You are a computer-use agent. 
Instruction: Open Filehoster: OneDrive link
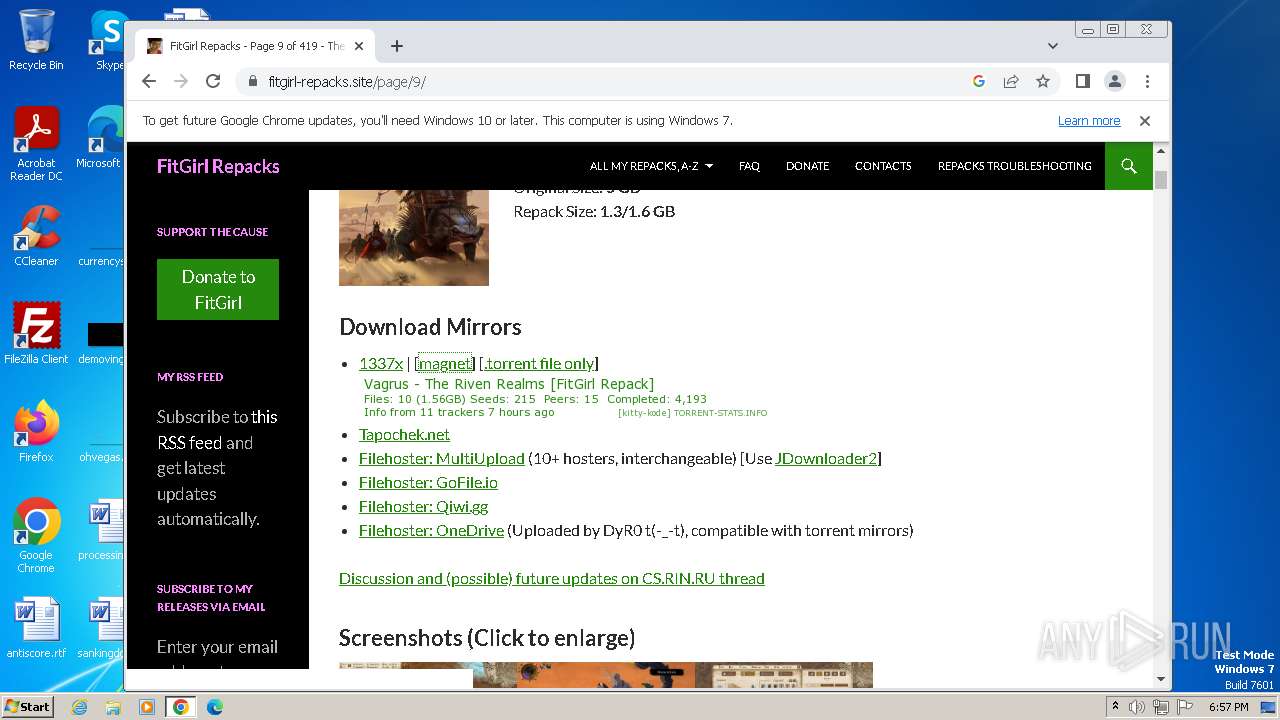pyautogui.click(x=431, y=530)
